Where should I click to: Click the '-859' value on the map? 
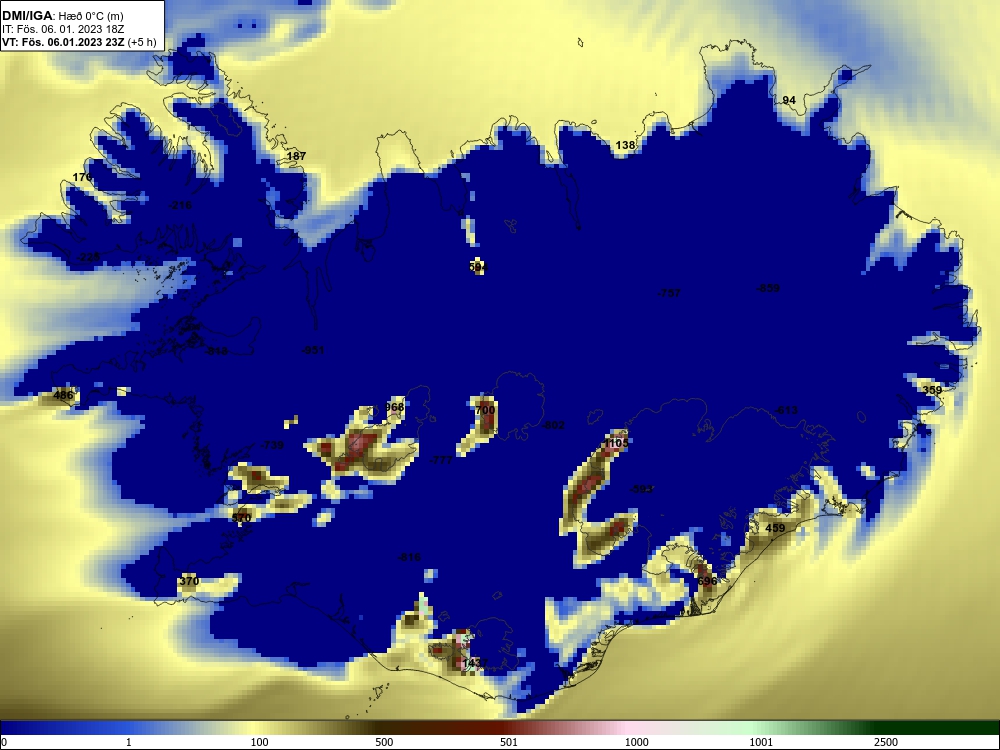pos(768,288)
